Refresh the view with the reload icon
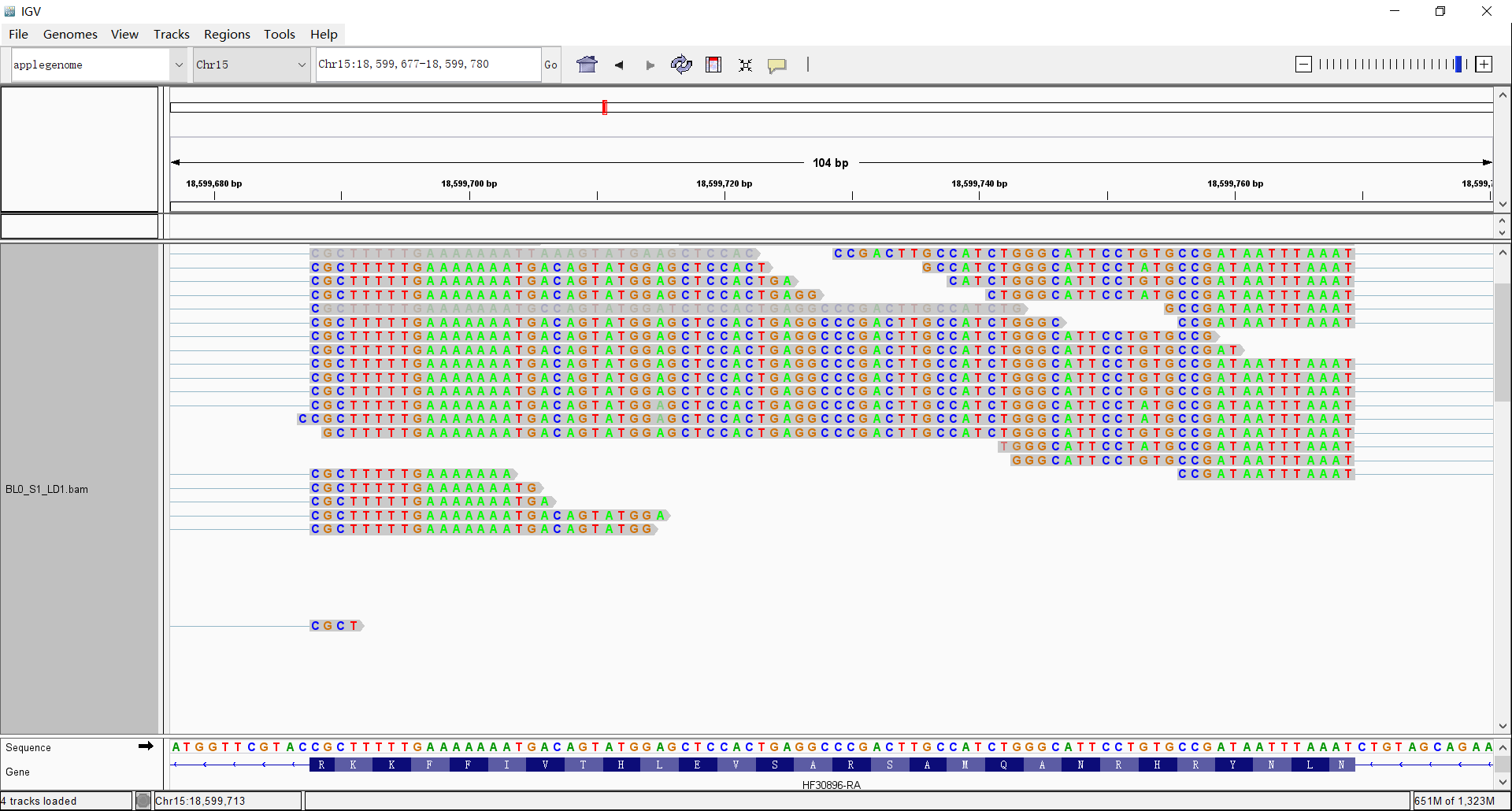 [x=681, y=65]
